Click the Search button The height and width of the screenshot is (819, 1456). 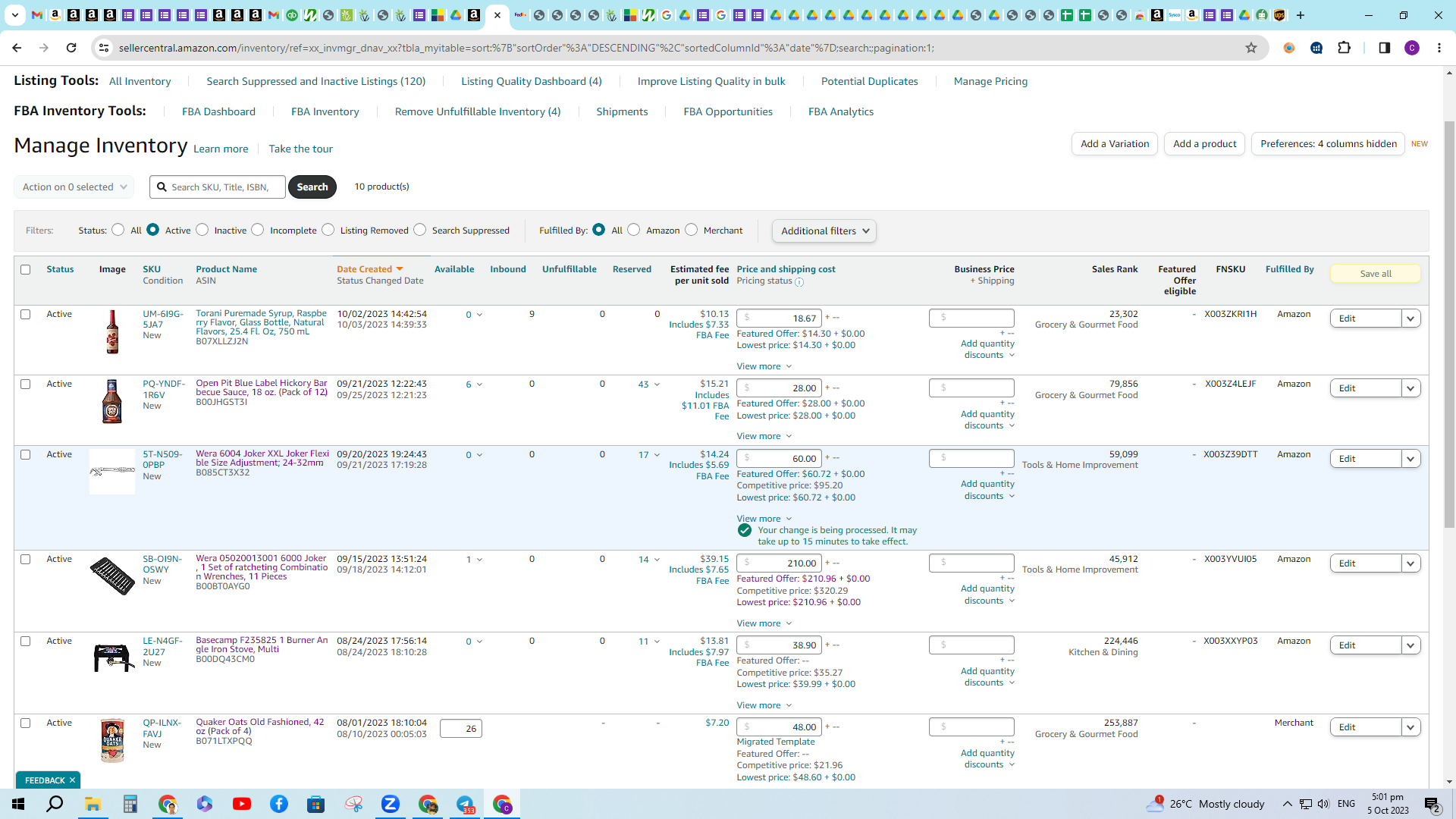(312, 187)
